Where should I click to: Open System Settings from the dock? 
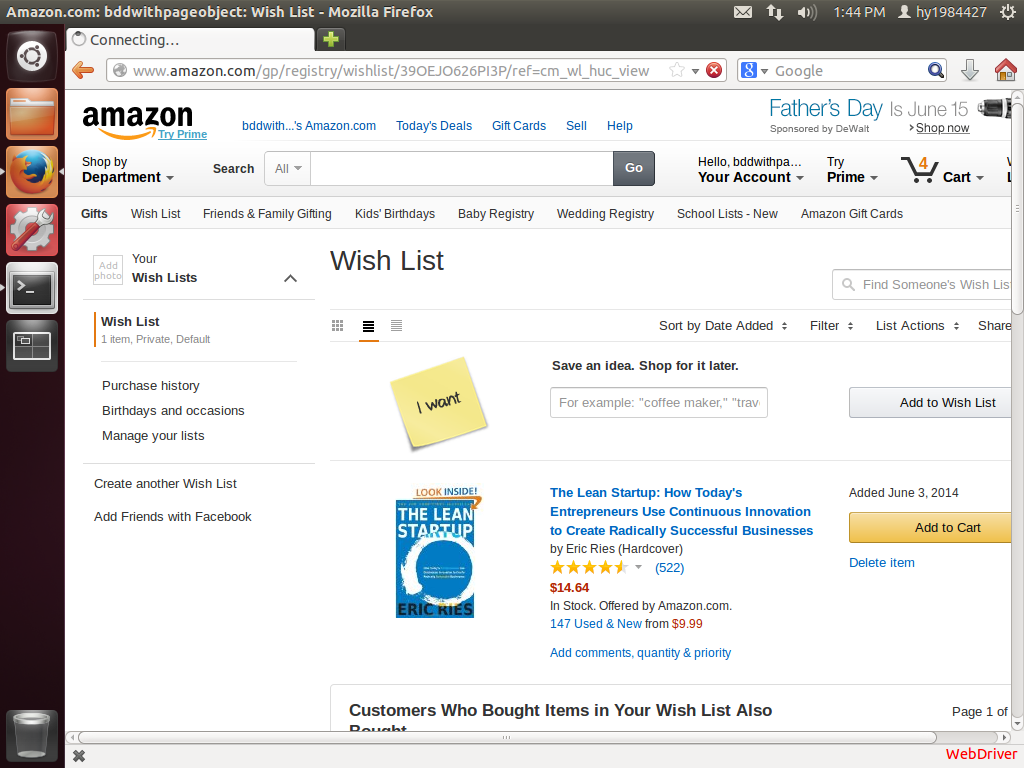click(x=32, y=230)
